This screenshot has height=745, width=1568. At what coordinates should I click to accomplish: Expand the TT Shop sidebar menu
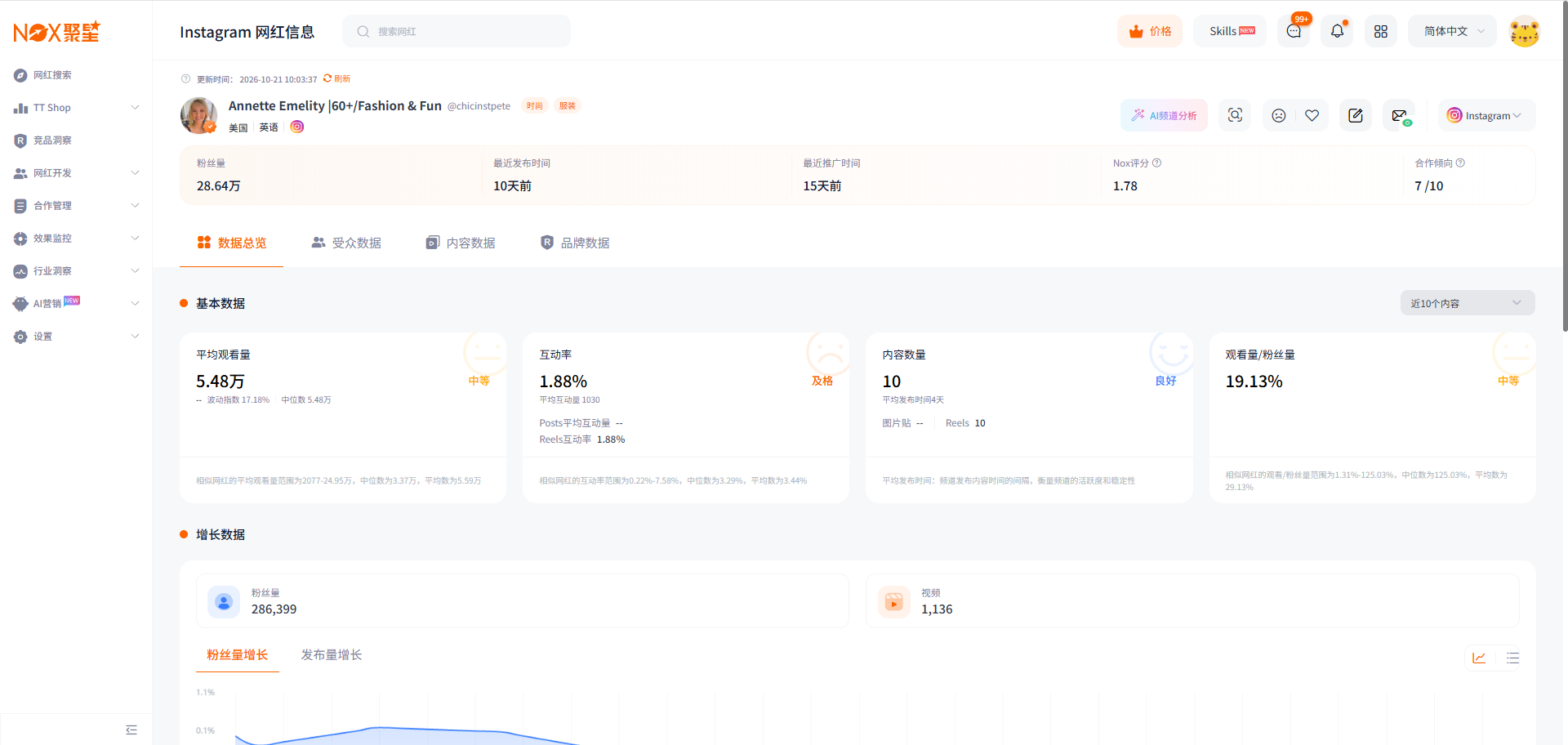tap(76, 108)
